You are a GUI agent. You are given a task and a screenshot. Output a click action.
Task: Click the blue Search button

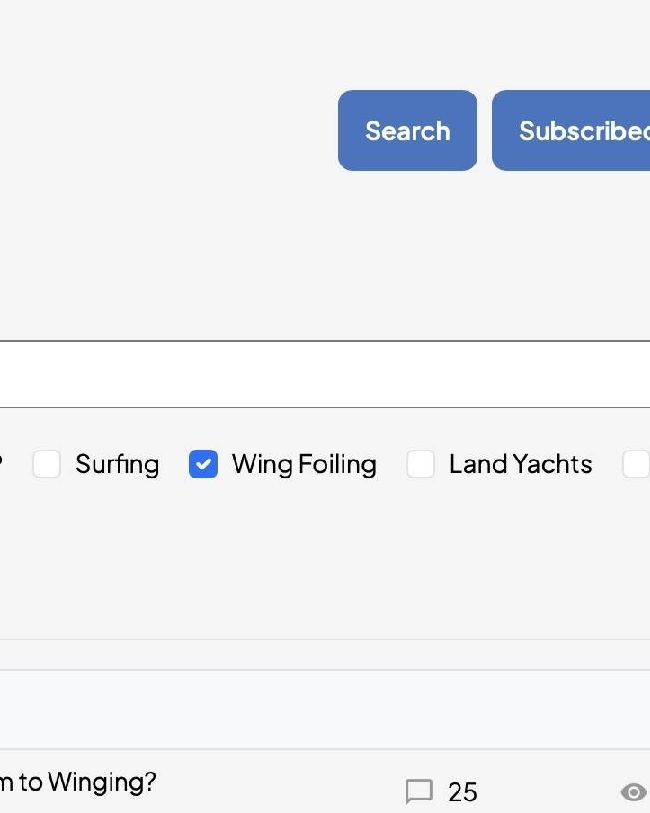pyautogui.click(x=407, y=130)
